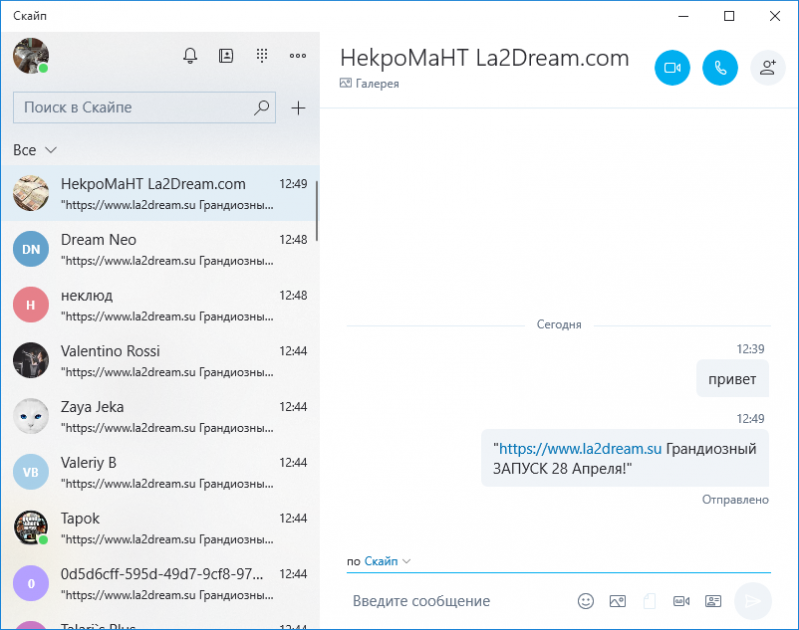The height and width of the screenshot is (630, 799).
Task: Record a video message
Action: coord(681,601)
